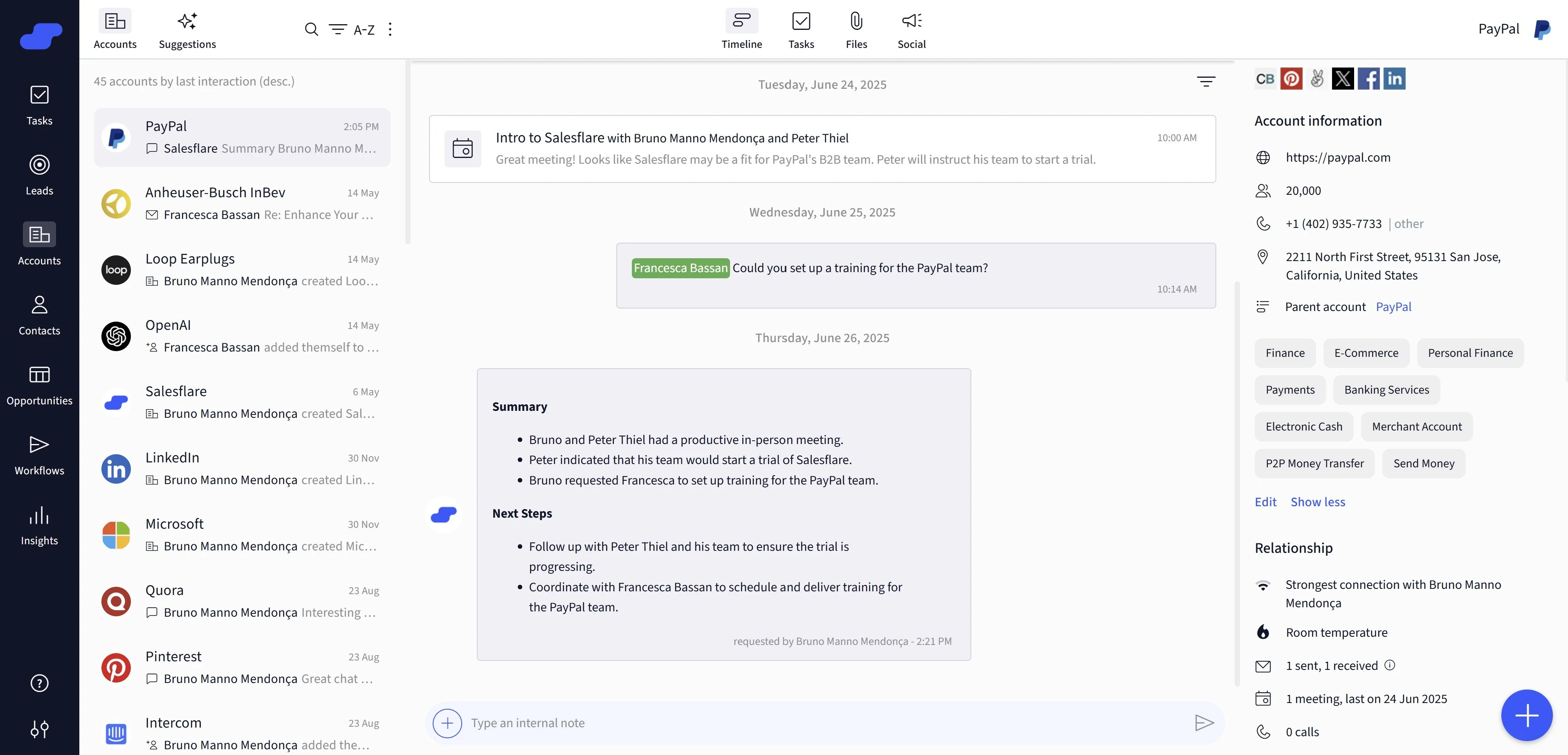Open the timeline filter icon
Screen dimensions: 1568x755
click(x=1206, y=81)
